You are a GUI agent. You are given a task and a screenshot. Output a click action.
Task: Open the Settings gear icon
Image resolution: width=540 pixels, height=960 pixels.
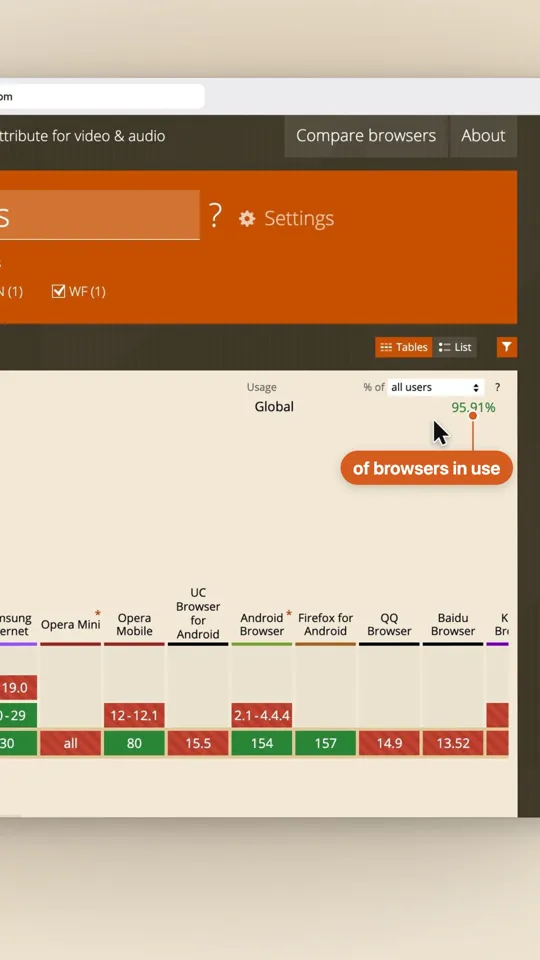(247, 219)
